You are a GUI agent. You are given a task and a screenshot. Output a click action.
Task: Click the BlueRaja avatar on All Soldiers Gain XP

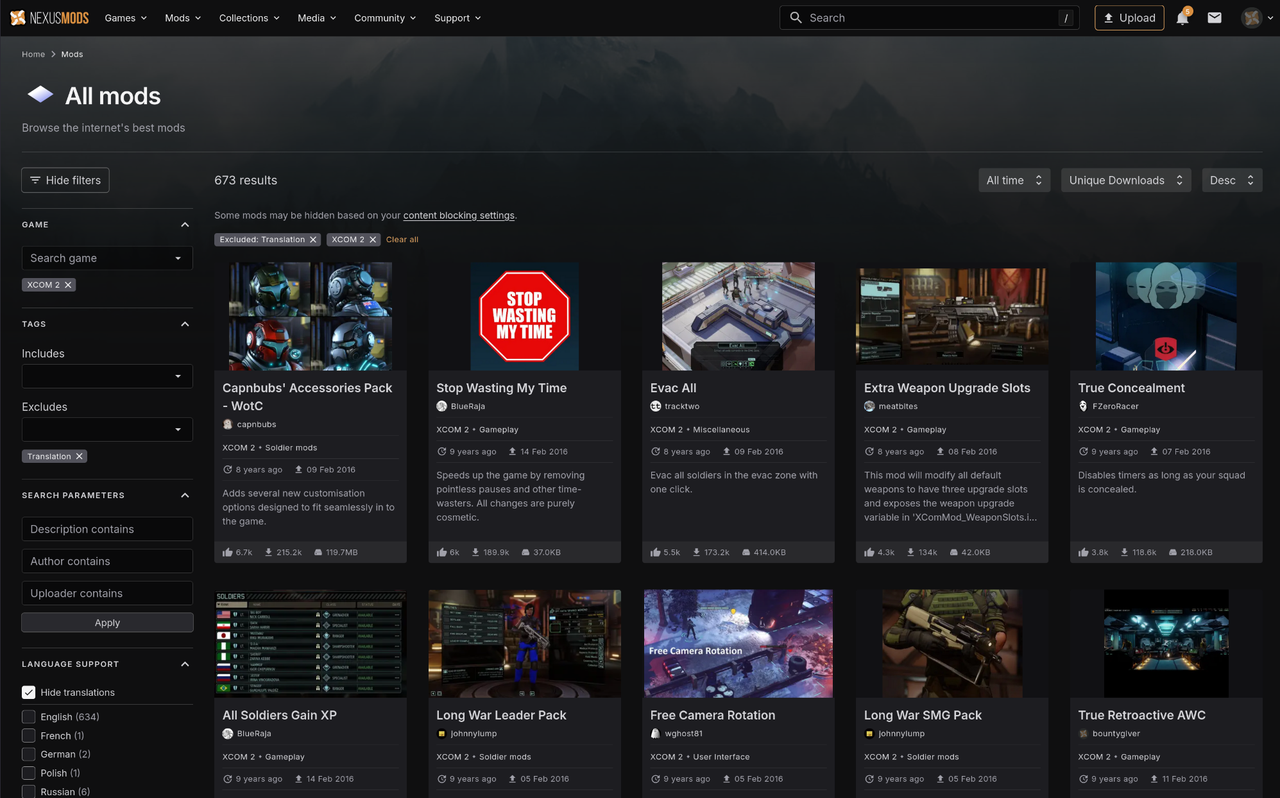click(228, 733)
